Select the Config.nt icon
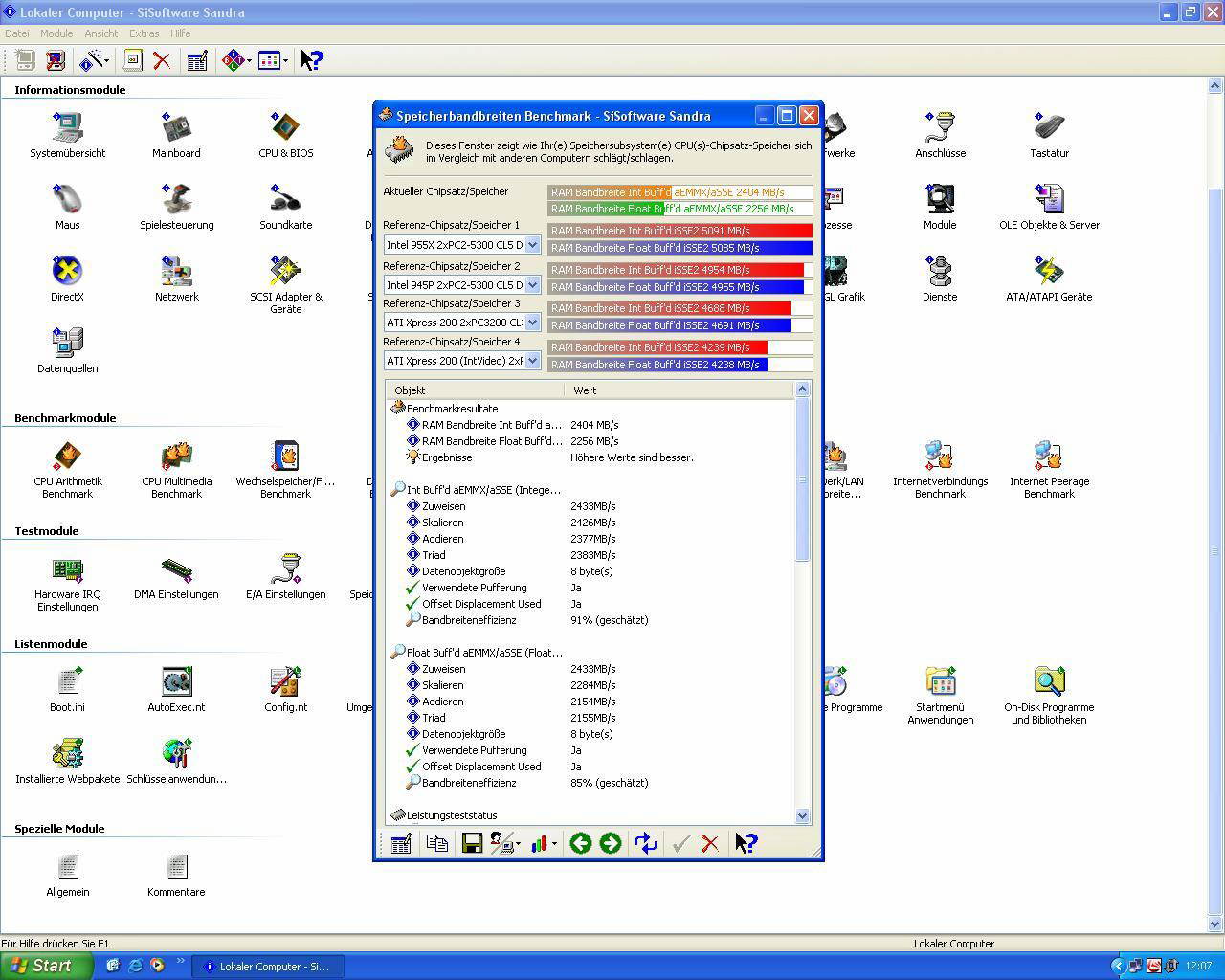 (285, 690)
